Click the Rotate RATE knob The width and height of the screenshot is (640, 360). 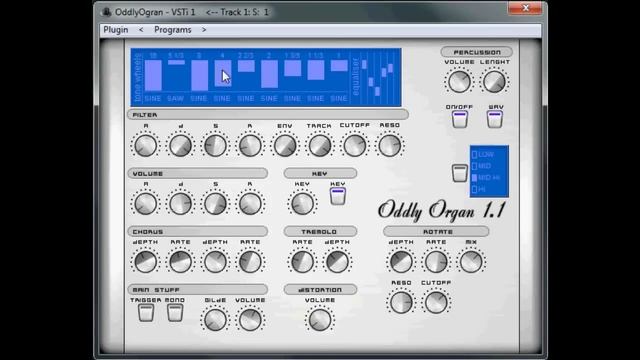[x=436, y=262]
